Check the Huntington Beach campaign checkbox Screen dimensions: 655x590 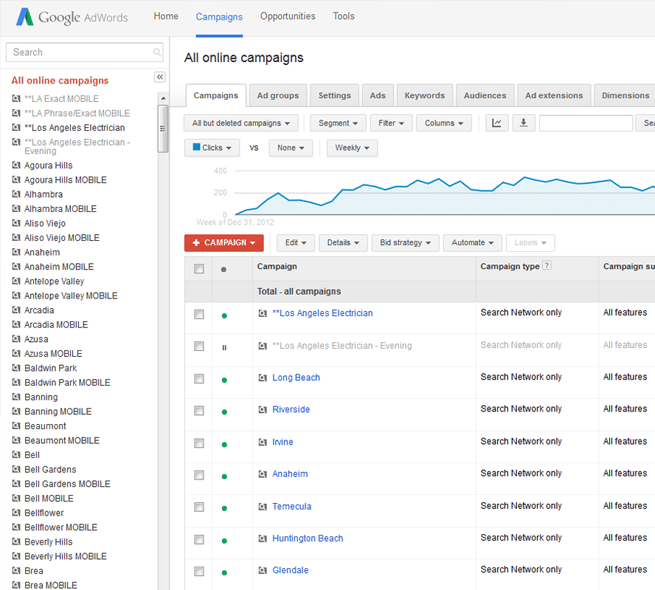coord(199,539)
